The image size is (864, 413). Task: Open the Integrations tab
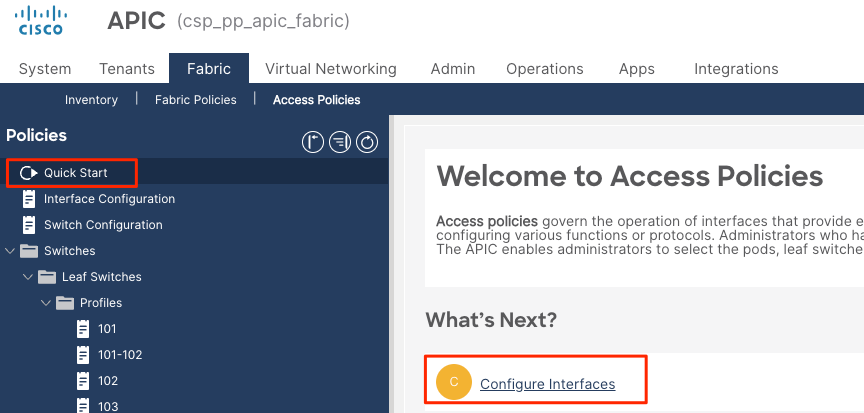[736, 69]
